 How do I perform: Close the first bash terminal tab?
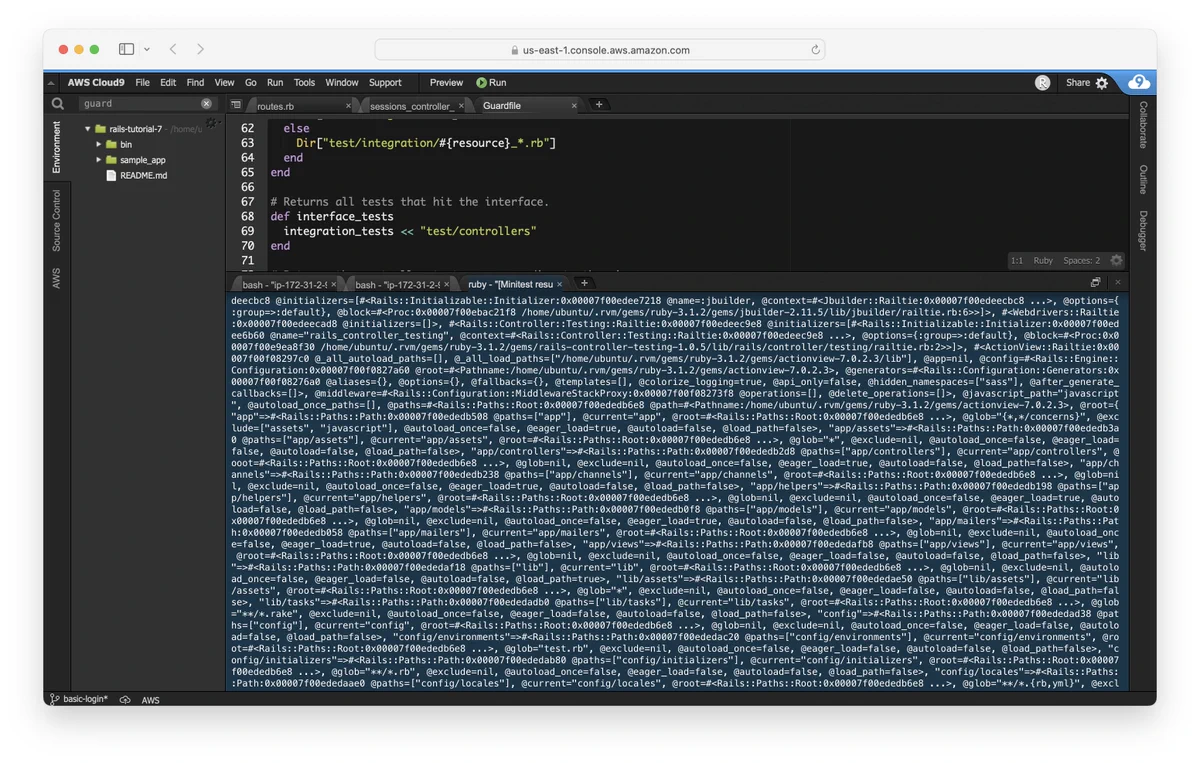pos(336,284)
